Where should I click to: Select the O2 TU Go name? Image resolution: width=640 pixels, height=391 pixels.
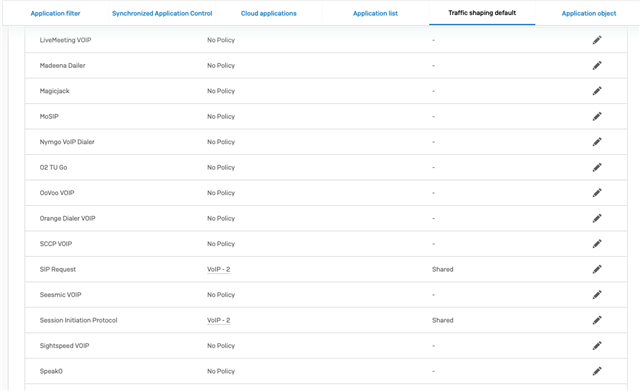pyautogui.click(x=53, y=167)
